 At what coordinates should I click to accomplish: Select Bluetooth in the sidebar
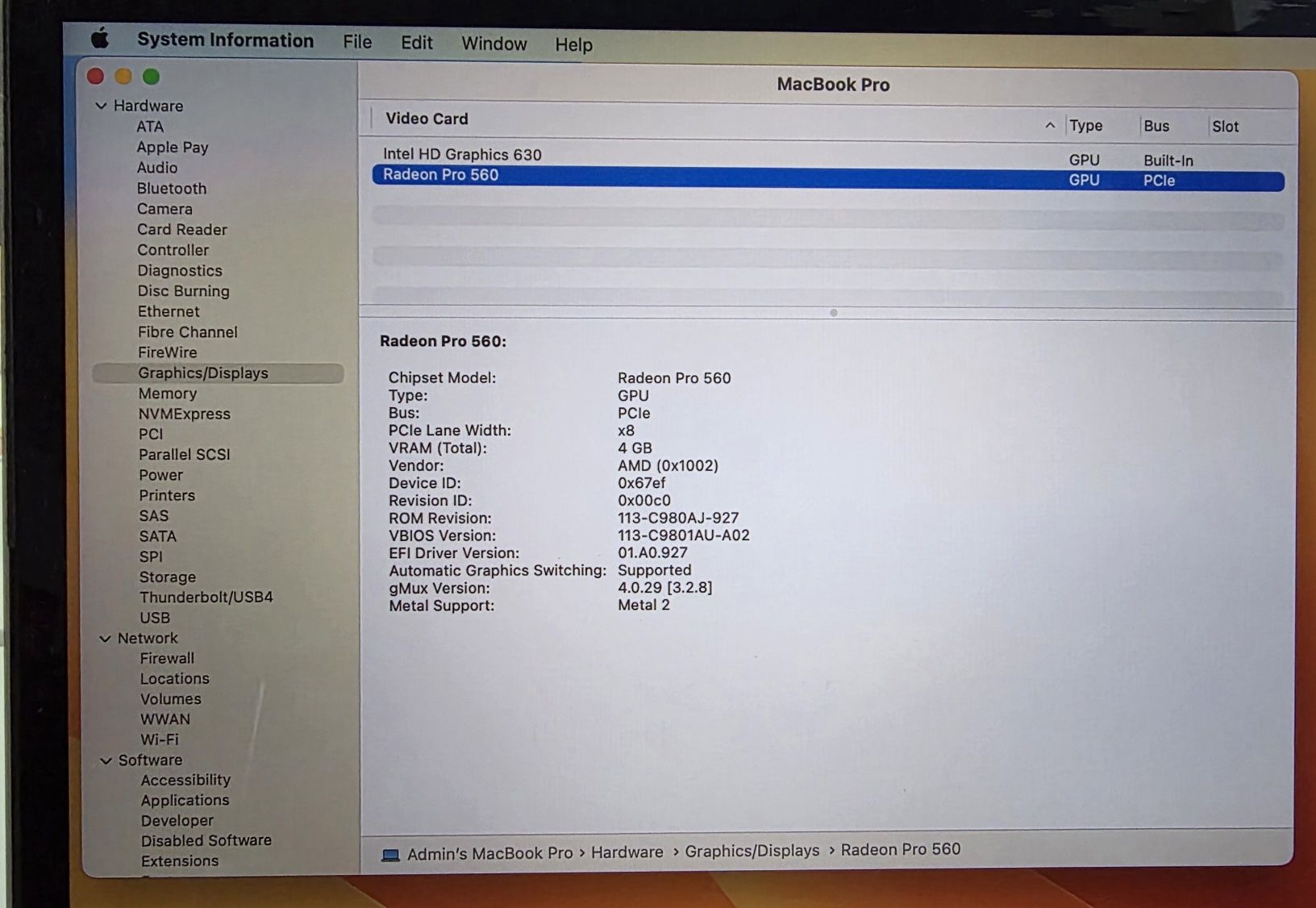172,189
